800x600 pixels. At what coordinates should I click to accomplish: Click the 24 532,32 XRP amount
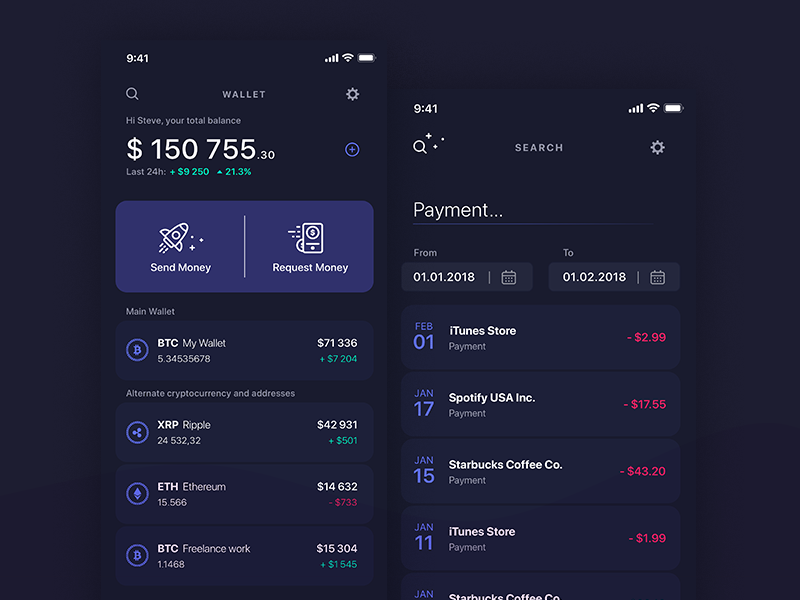tap(179, 440)
